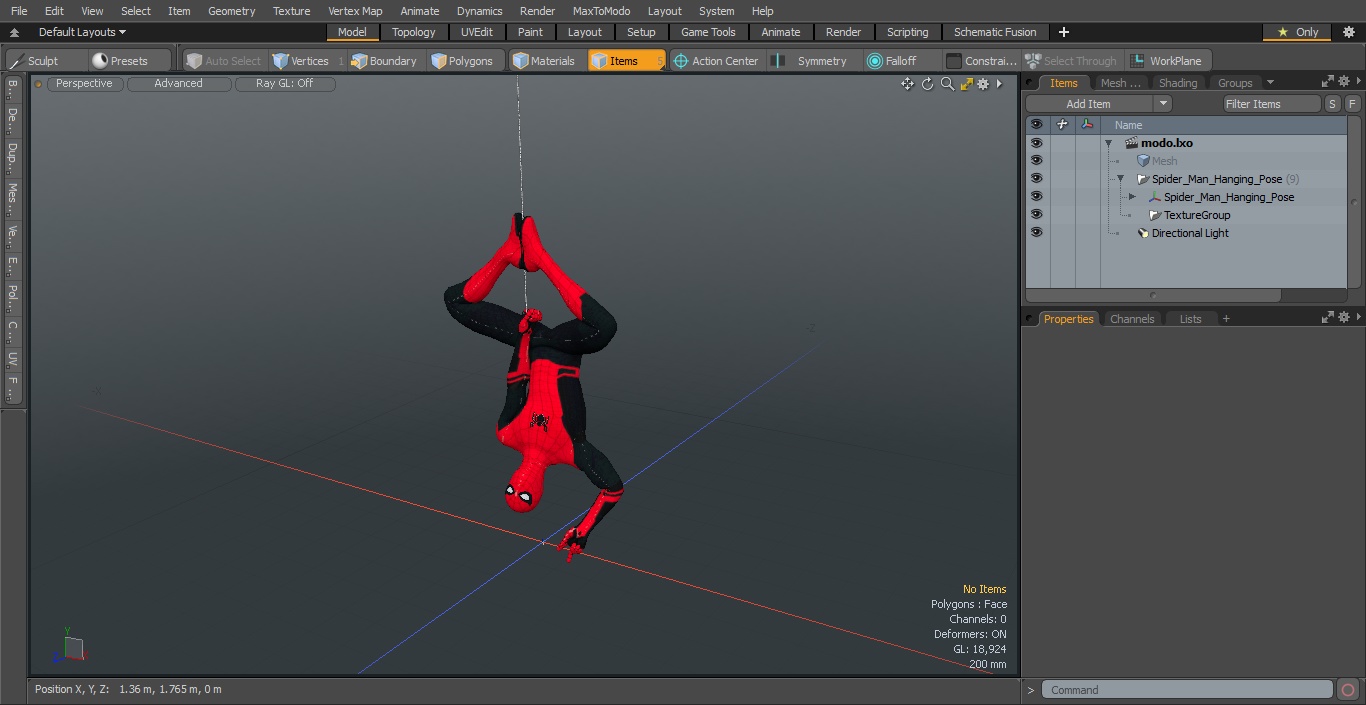Click the Command input field
The height and width of the screenshot is (705, 1366).
coord(1187,690)
